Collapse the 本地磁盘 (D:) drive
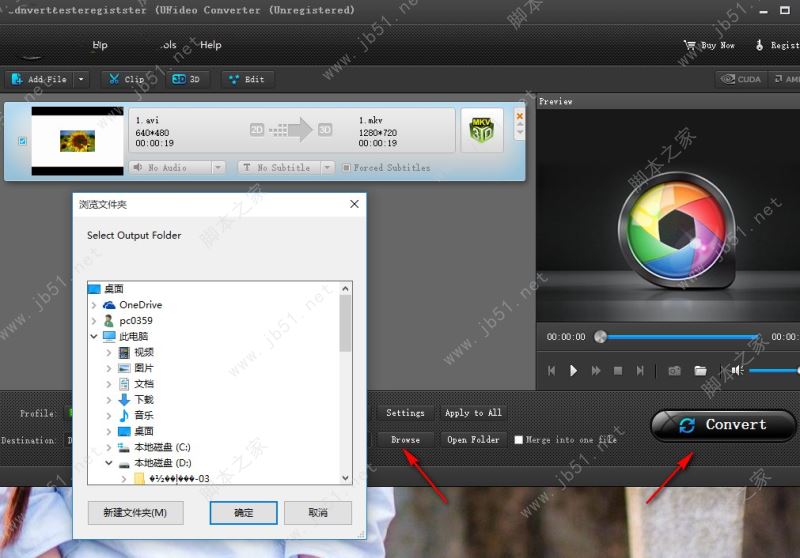 (x=109, y=463)
